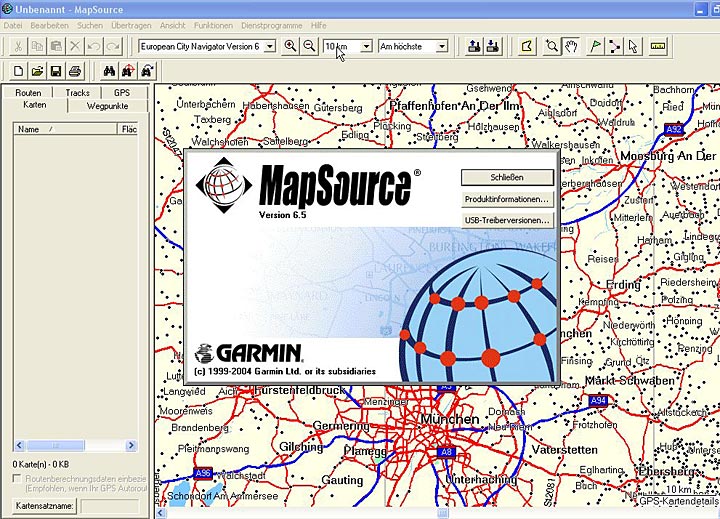Switch to the Wegpunkte tab
Viewport: 720px width, 519px height.
tap(107, 105)
